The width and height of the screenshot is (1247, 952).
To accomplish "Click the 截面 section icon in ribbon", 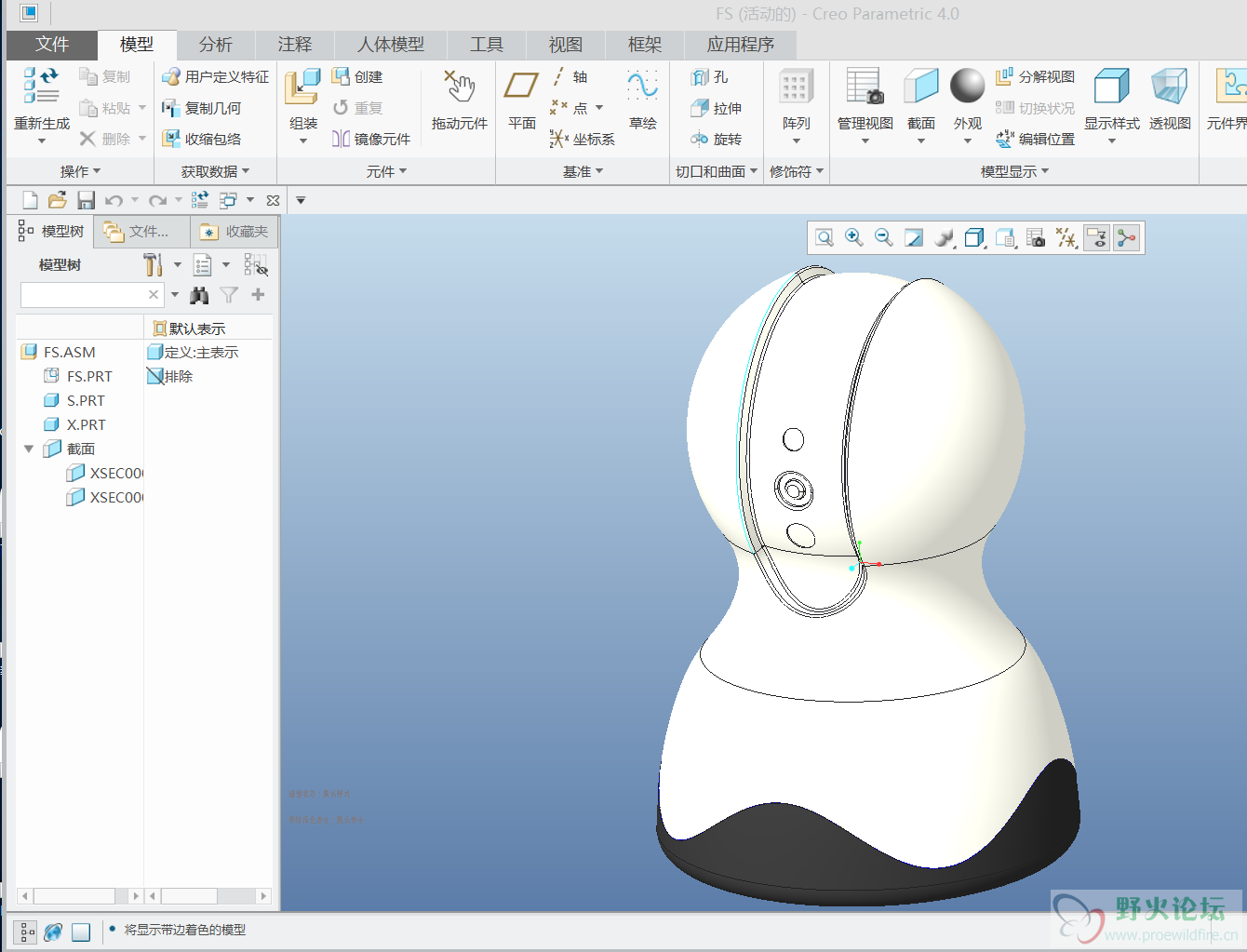I will coord(921,86).
